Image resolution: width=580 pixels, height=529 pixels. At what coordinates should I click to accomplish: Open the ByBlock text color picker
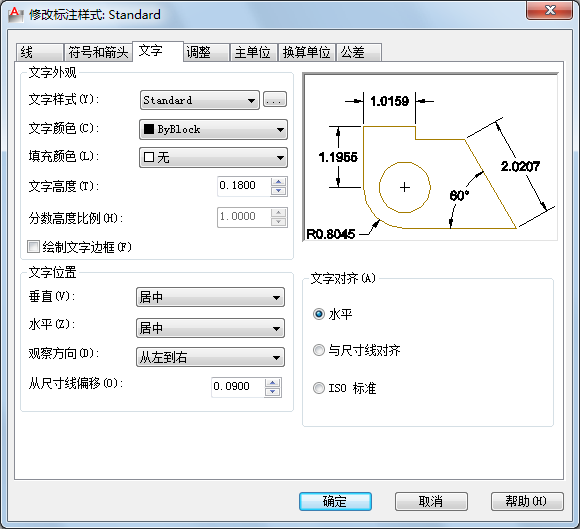[213, 129]
